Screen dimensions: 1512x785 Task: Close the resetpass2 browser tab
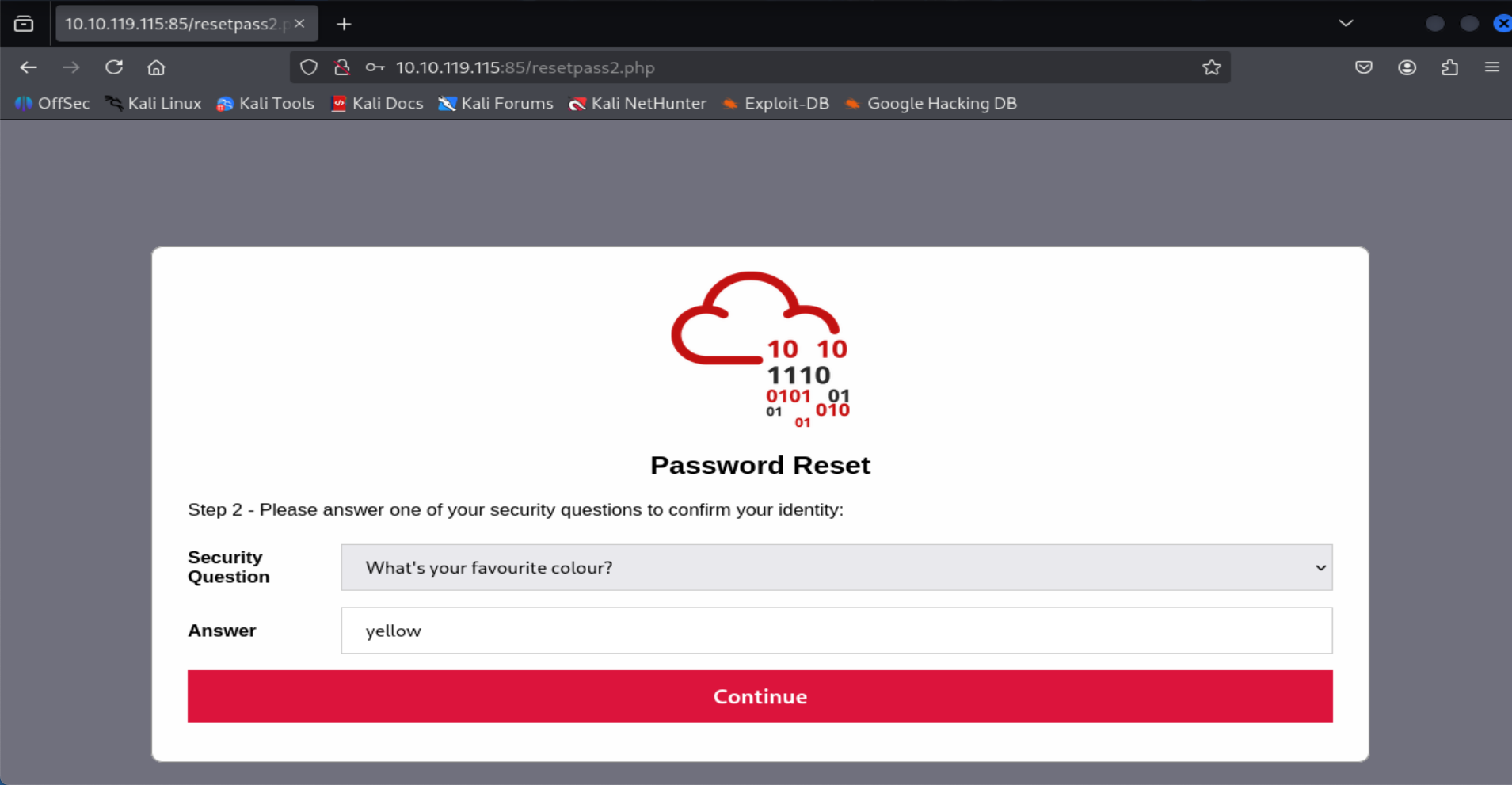299,24
